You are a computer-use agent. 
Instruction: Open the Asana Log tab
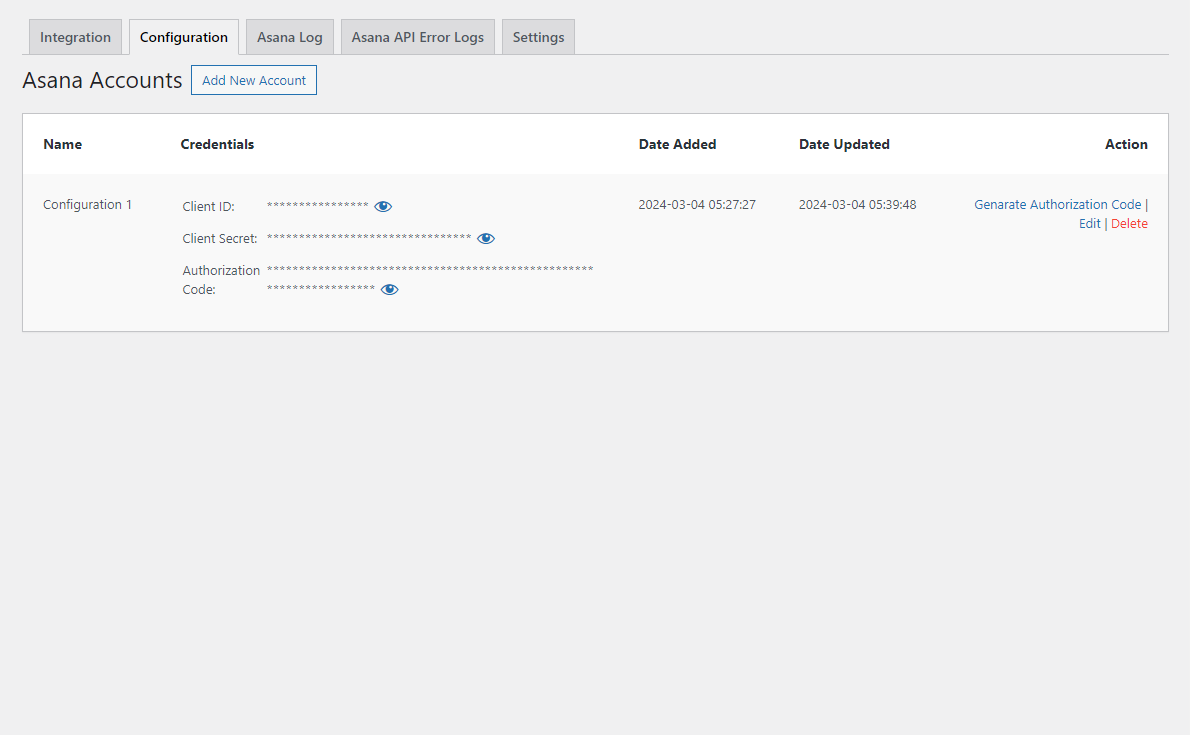tap(290, 37)
